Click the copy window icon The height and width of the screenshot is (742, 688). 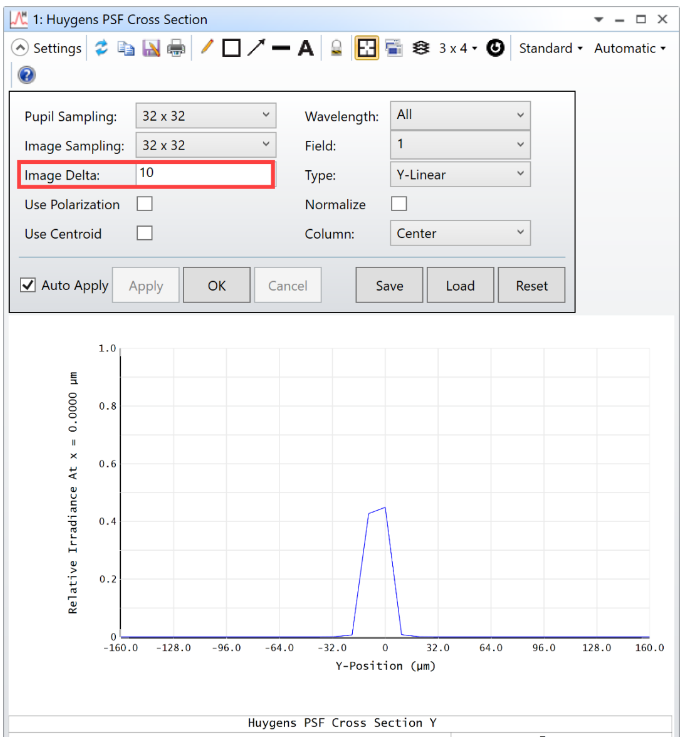126,48
